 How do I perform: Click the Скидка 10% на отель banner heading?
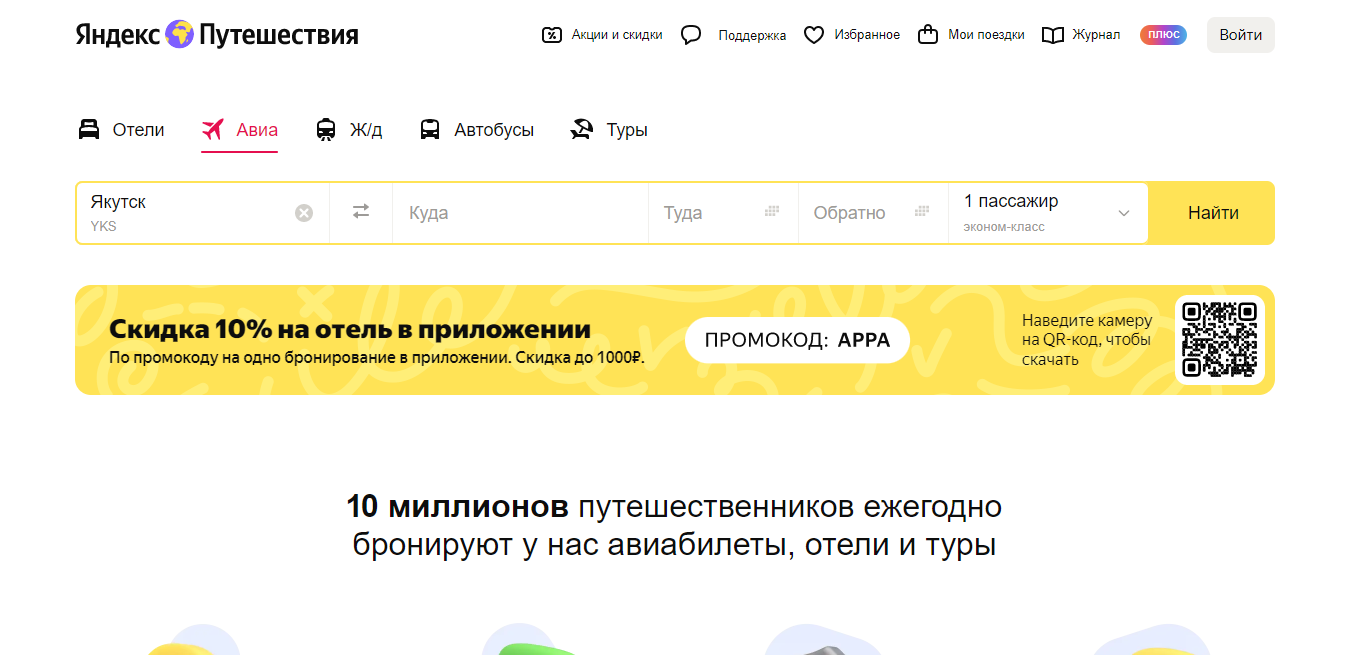click(350, 329)
